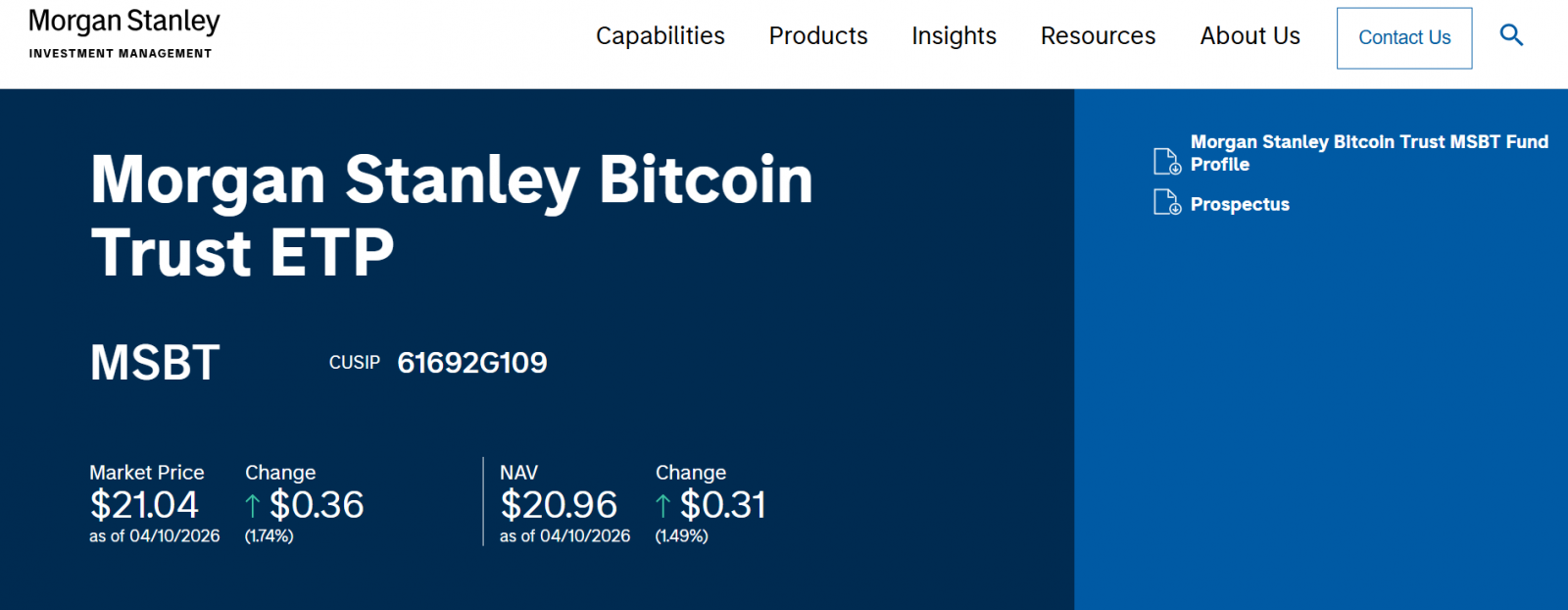The height and width of the screenshot is (610, 1568).
Task: Click the Morgan Stanley Investment Management logo
Action: (124, 34)
